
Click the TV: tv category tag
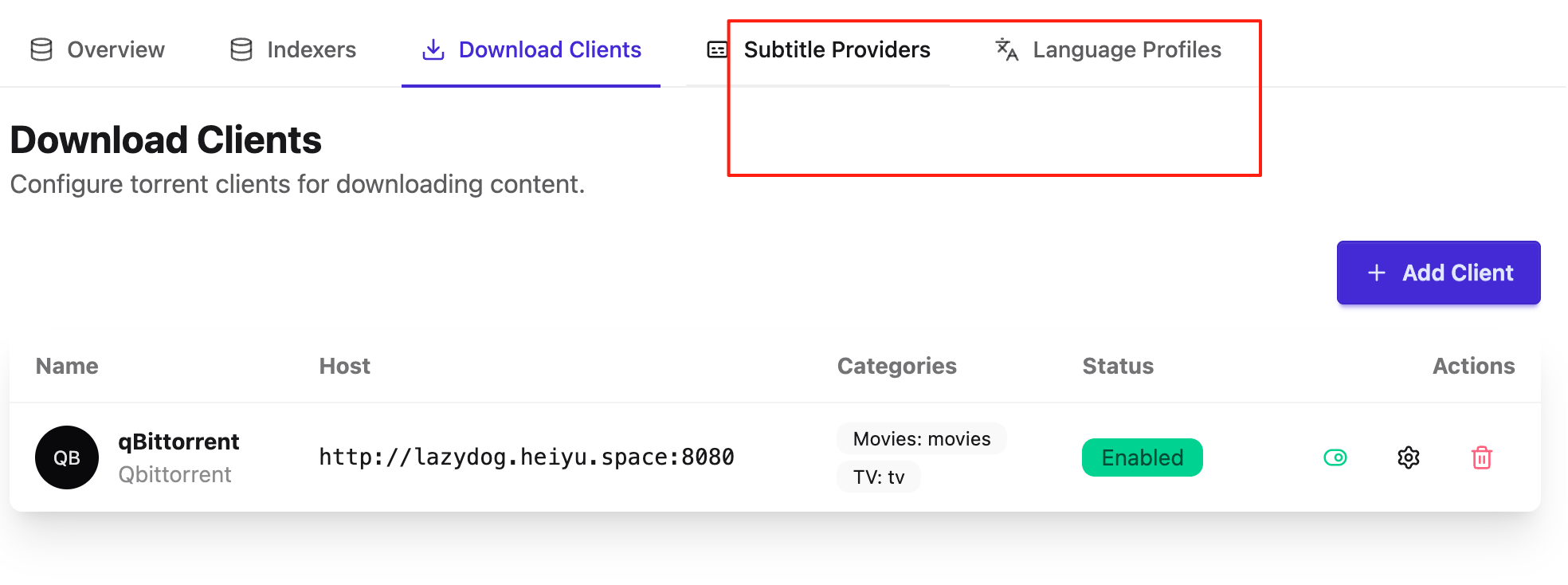pyautogui.click(x=879, y=477)
